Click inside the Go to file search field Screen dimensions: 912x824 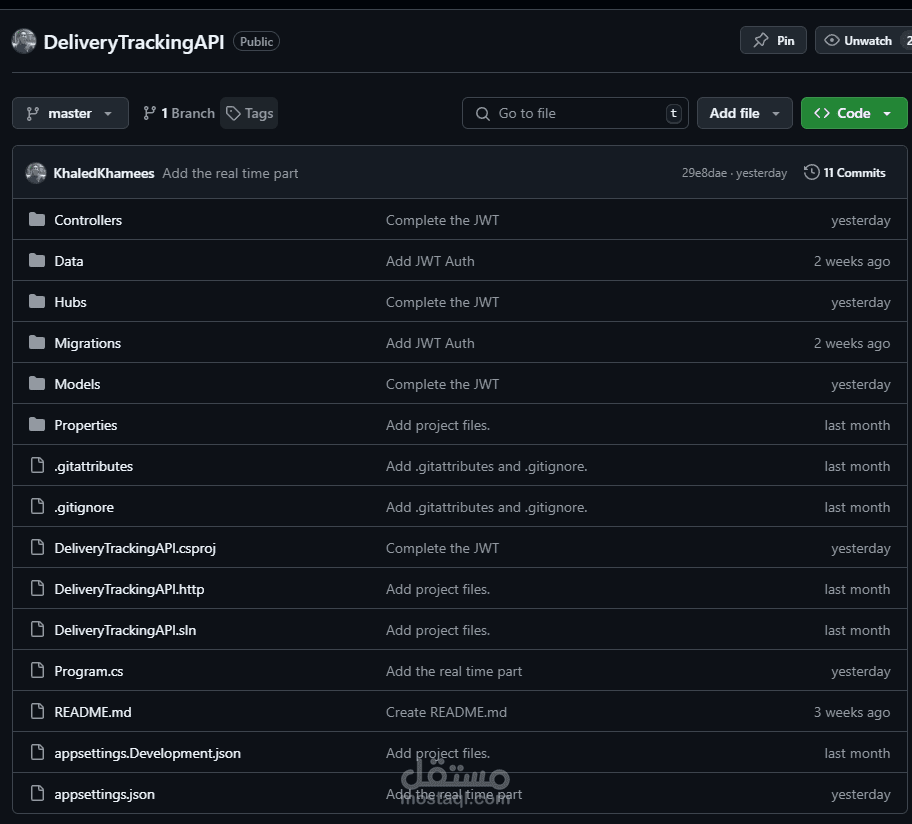click(x=575, y=113)
